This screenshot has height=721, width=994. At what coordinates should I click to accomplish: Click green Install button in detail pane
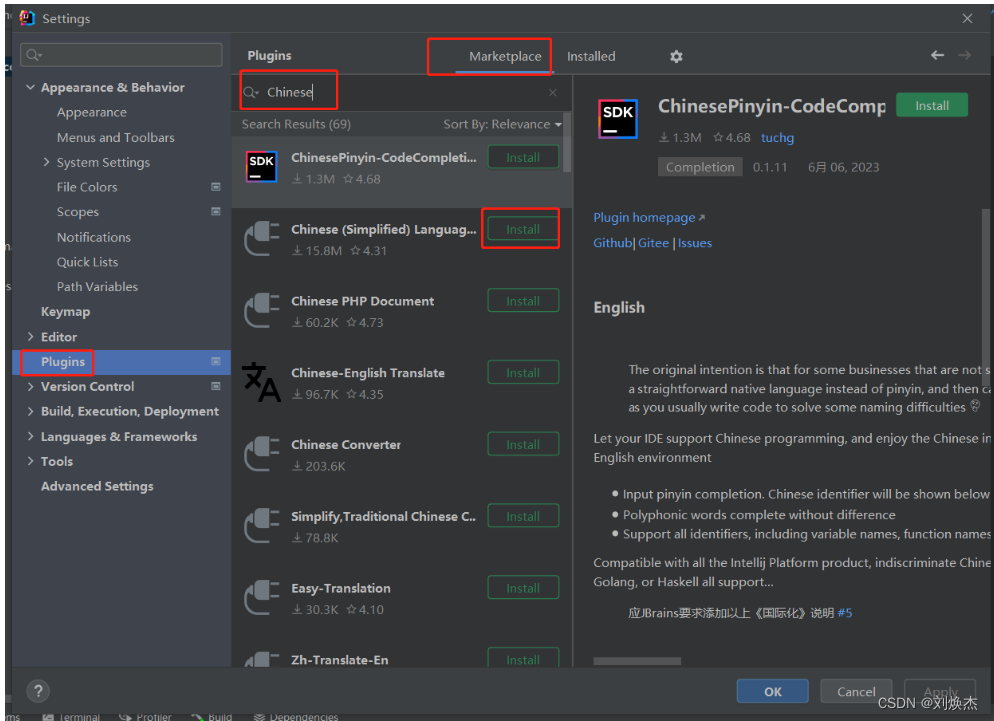click(x=932, y=105)
